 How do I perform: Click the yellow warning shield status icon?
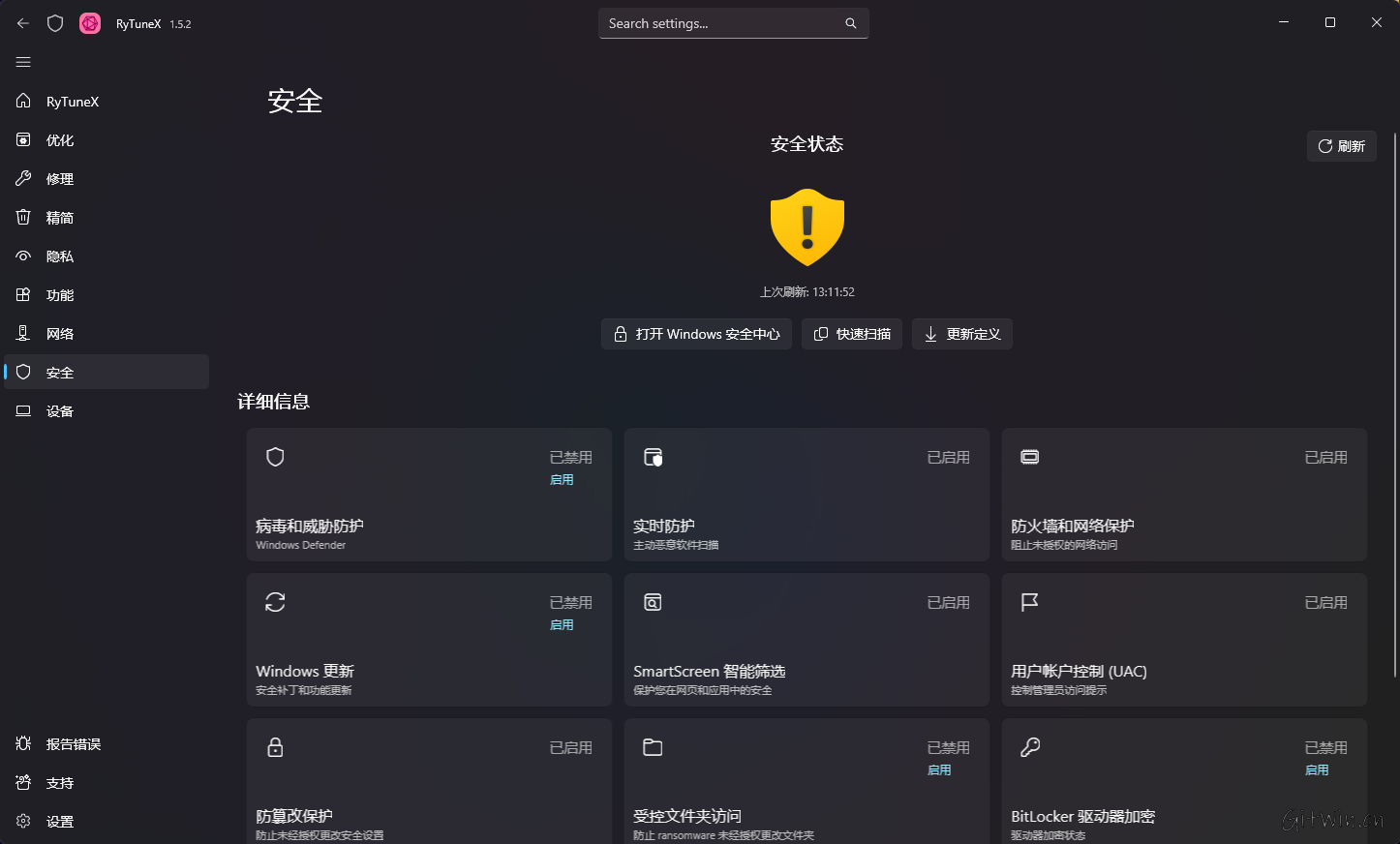point(807,227)
